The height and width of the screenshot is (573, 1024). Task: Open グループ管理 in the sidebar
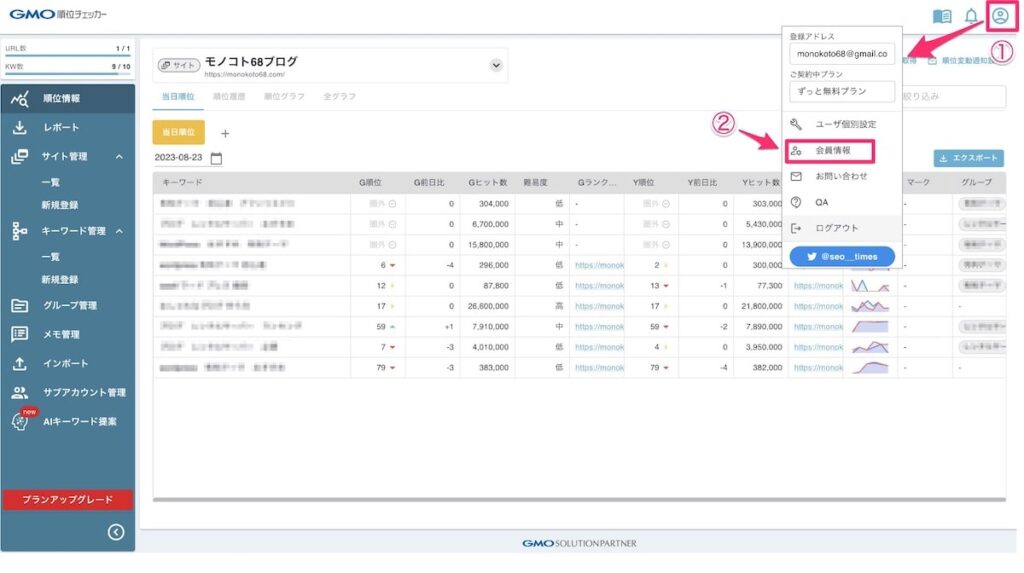68,306
